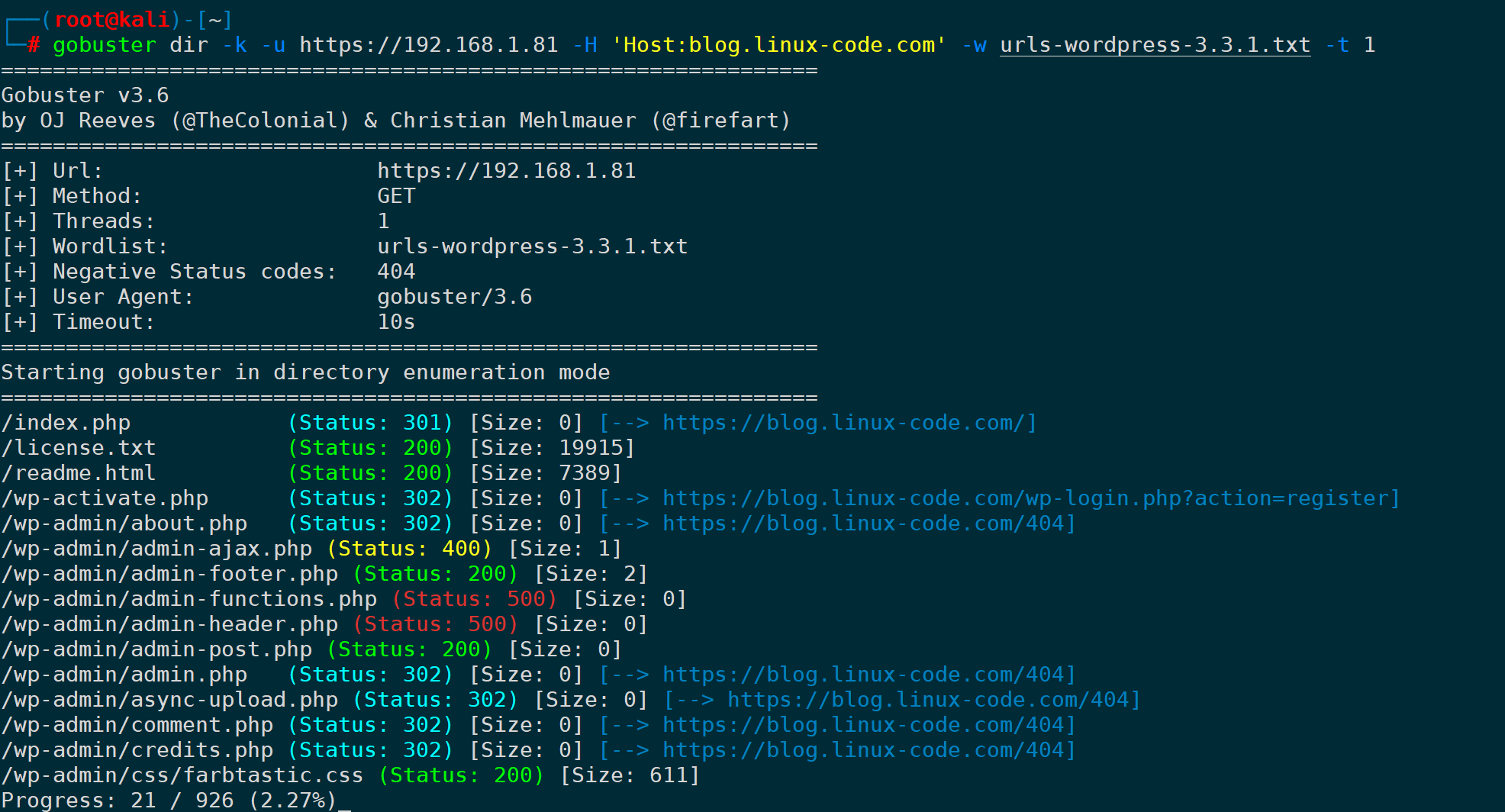The image size is (1505, 812).
Task: Open the https://blog.linux-code.com/ redirect for index.php
Action: [843, 423]
